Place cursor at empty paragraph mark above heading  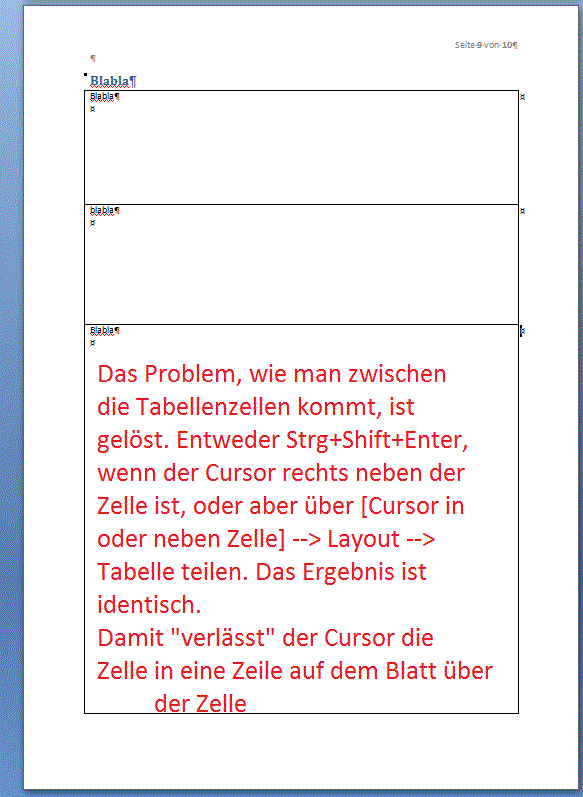[x=93, y=58]
